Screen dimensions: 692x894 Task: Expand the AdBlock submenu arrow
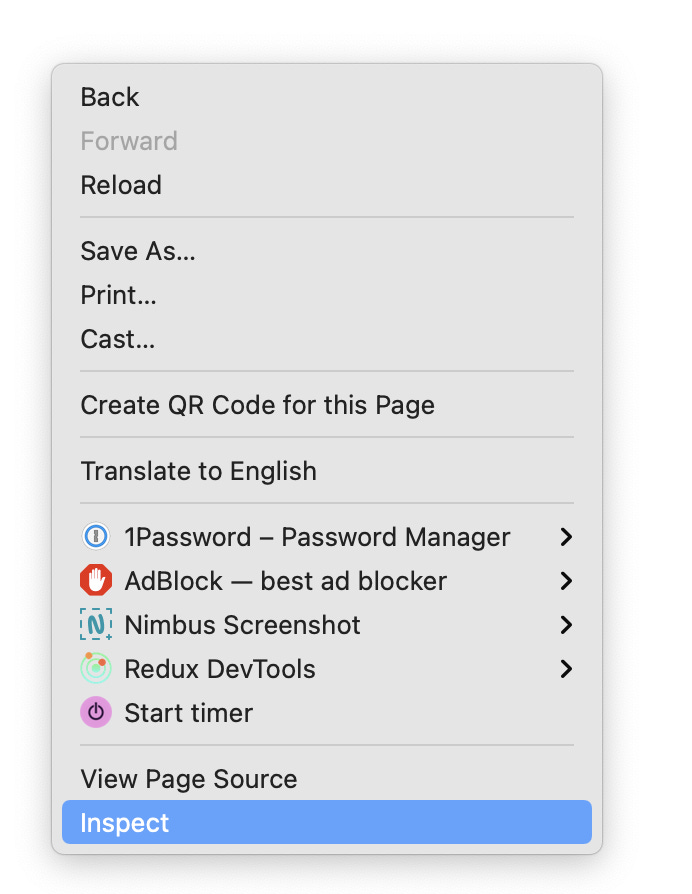coord(567,581)
